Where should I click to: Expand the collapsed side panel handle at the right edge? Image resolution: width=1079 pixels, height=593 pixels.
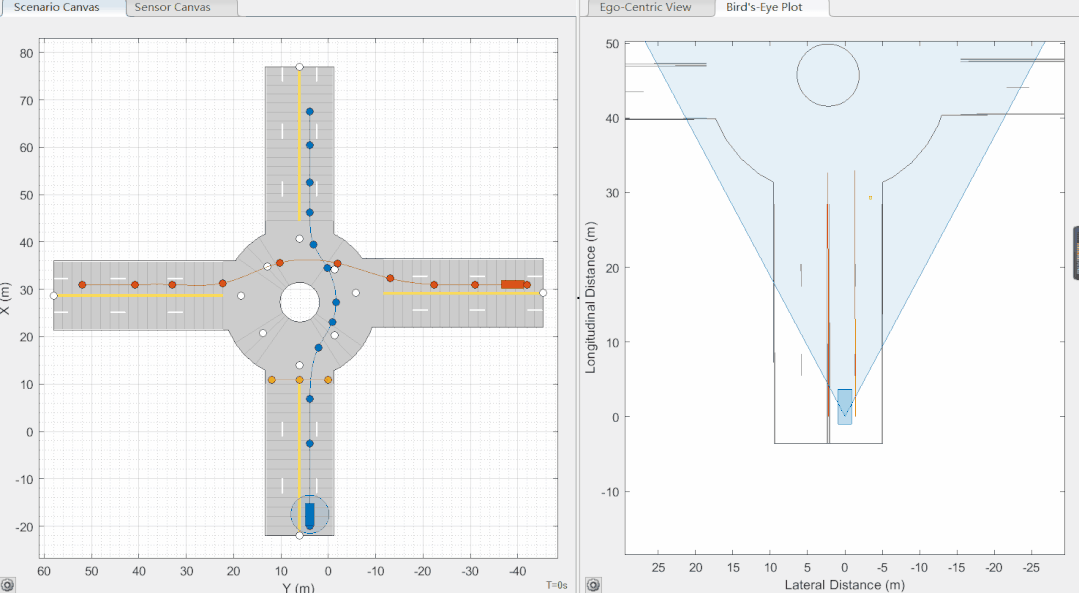pos(1076,253)
